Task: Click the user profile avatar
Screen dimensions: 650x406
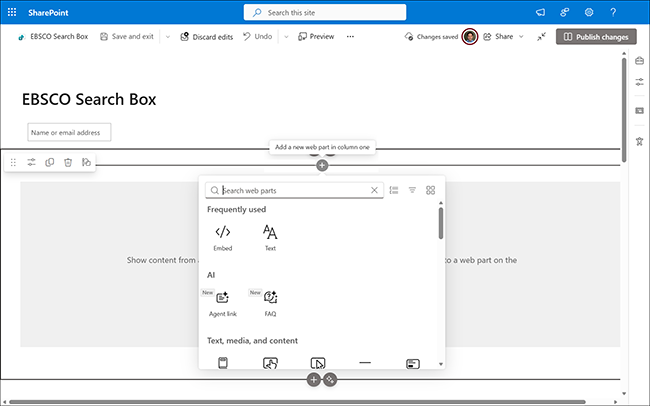Action: [x=470, y=36]
